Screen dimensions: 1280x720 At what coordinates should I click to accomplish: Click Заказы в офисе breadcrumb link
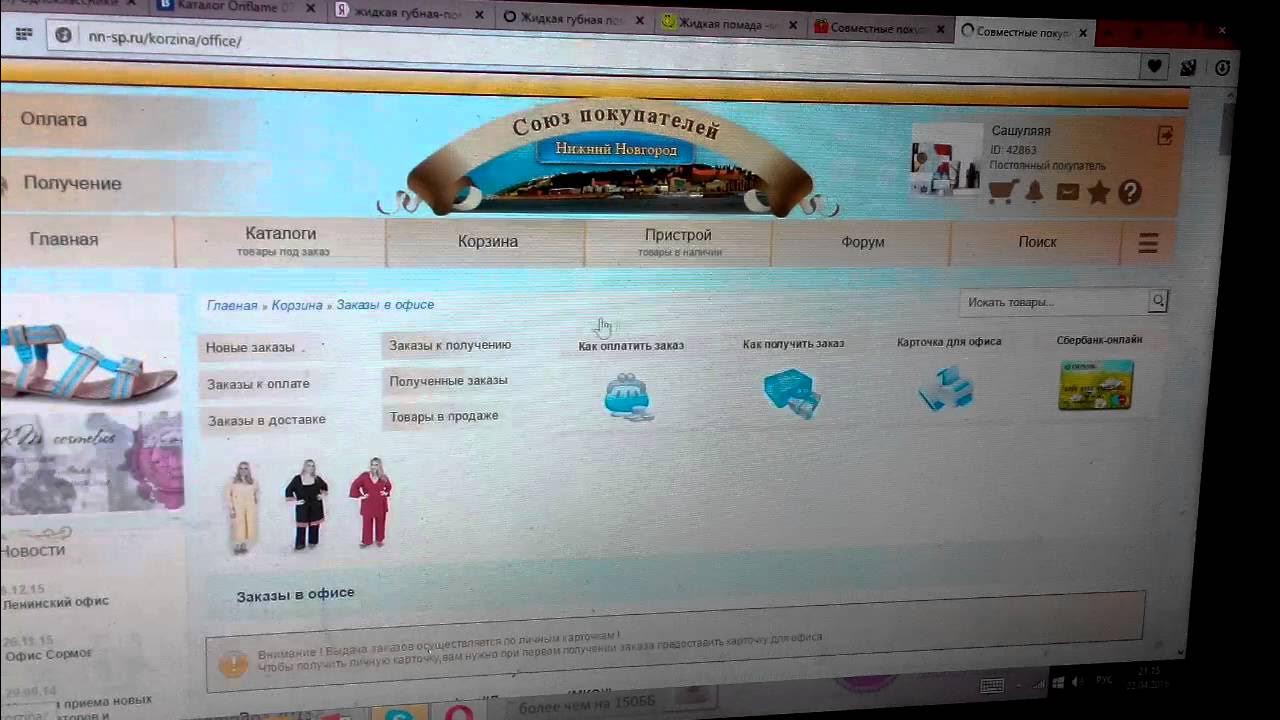[x=385, y=304]
